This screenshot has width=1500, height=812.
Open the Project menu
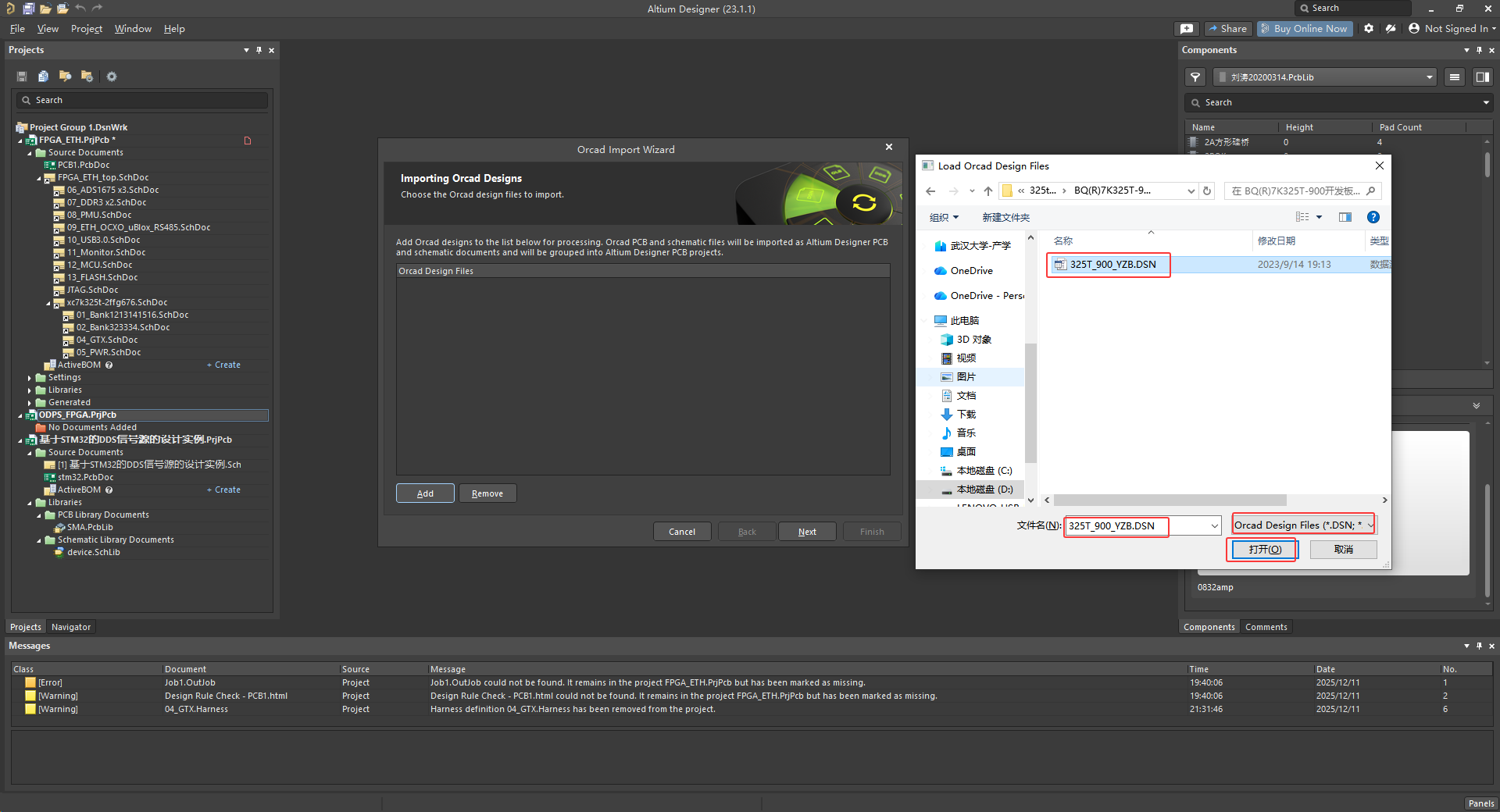[x=86, y=29]
